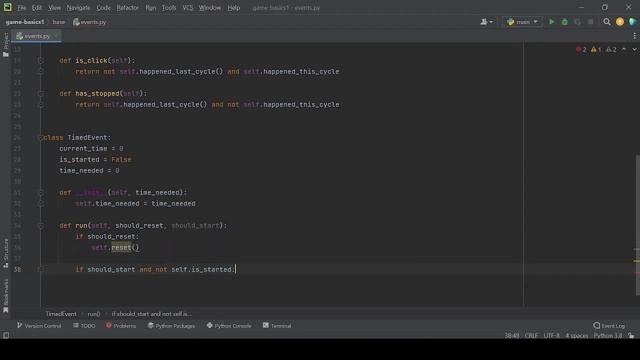Open Search Everywhere magnifier icon
This screenshot has width=640, height=360.
point(607,22)
